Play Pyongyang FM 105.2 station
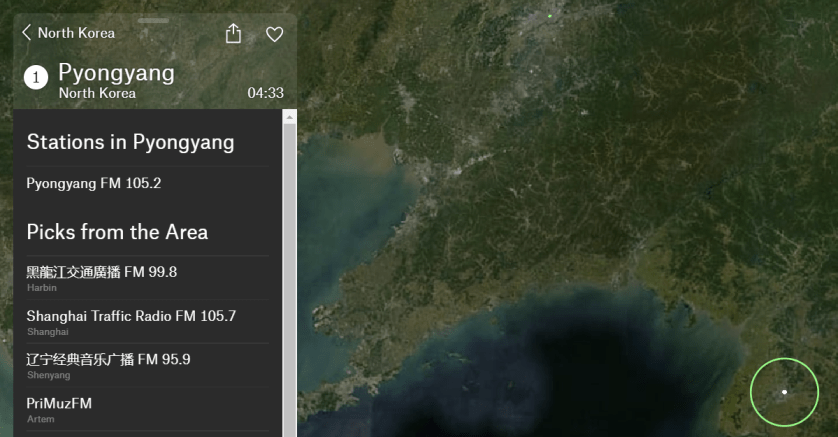Screen dimensions: 838x437 [94, 184]
